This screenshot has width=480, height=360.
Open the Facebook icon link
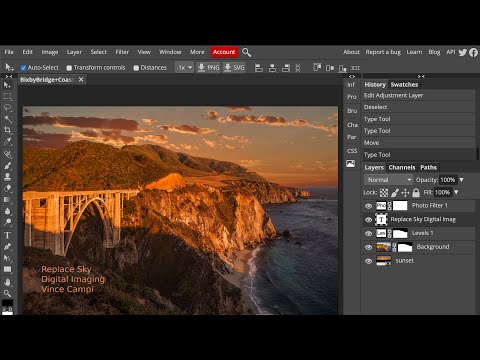[x=473, y=52]
